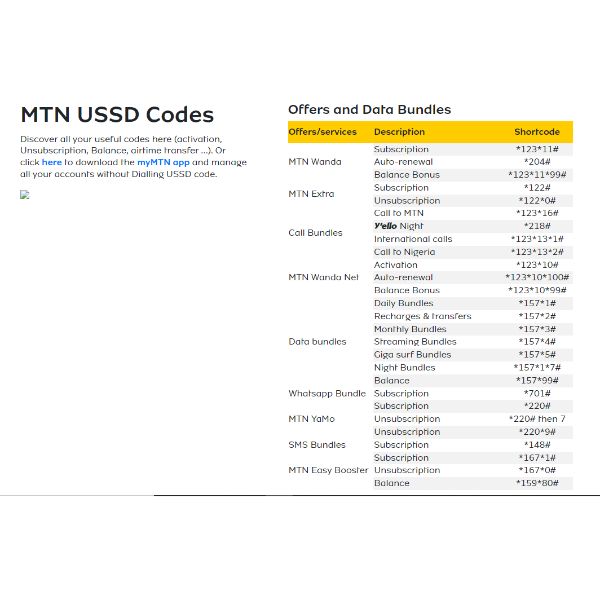Viewport: 600px width, 600px height.
Task: Click the Giga surf Bundles description
Action: [x=412, y=354]
